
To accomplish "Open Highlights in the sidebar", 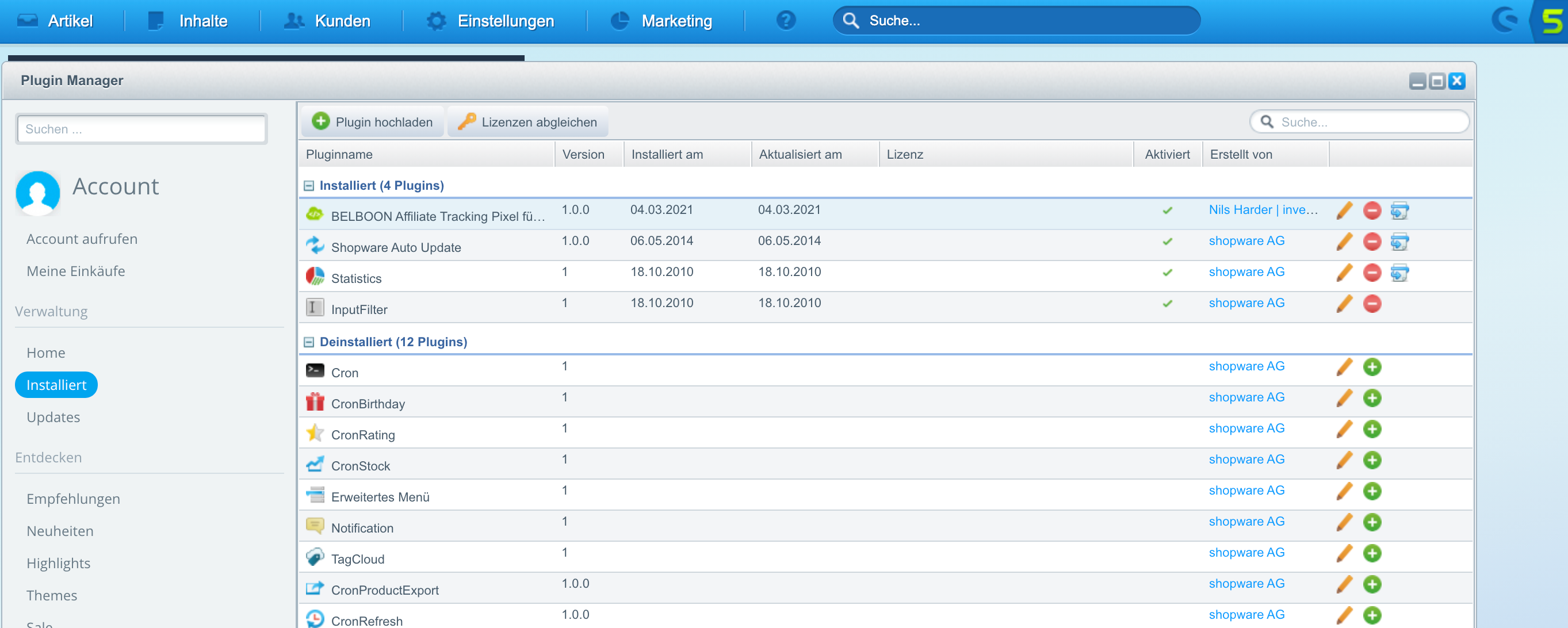I will click(x=58, y=564).
